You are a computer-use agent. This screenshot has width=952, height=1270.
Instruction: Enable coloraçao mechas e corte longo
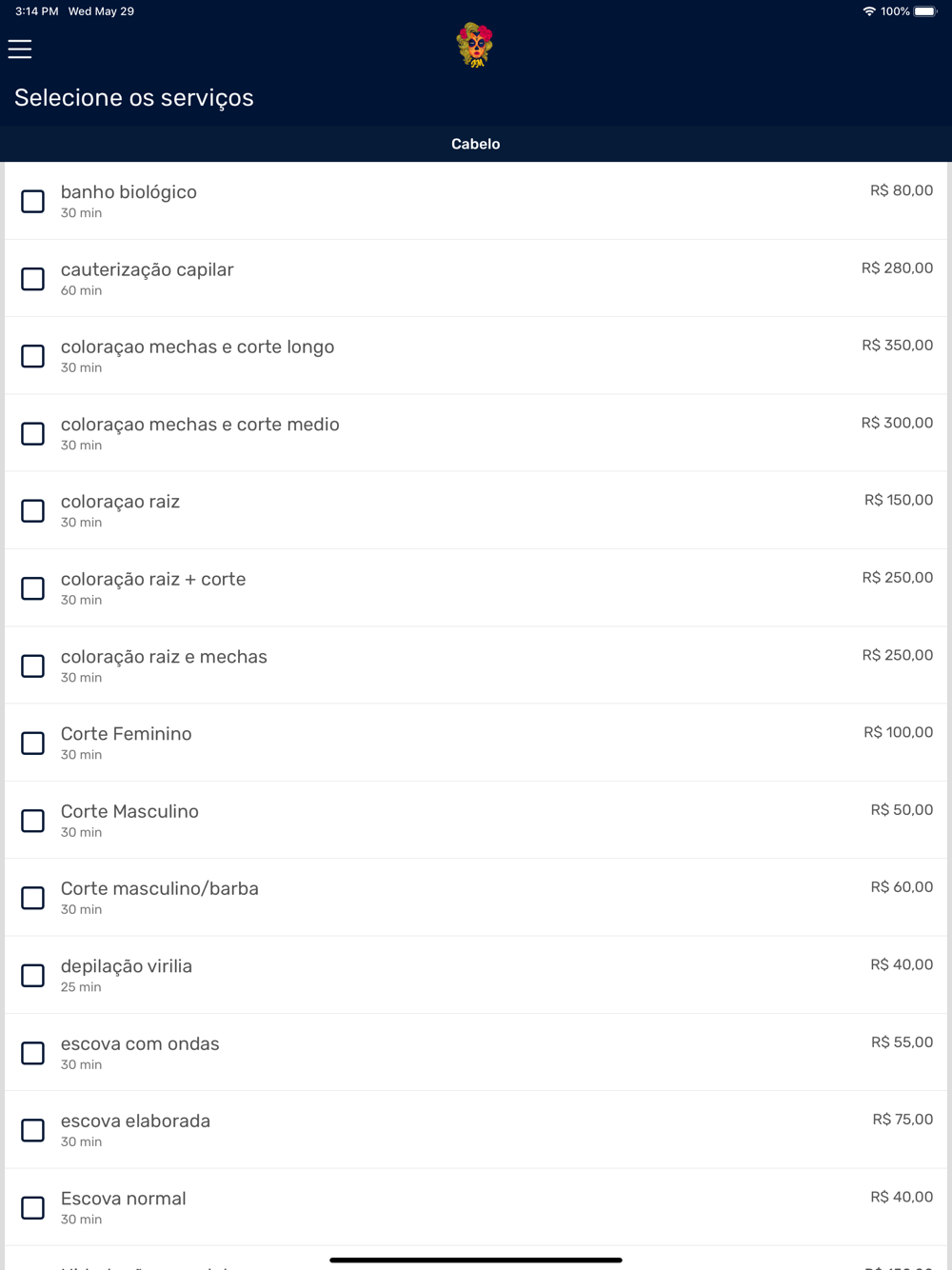33,356
